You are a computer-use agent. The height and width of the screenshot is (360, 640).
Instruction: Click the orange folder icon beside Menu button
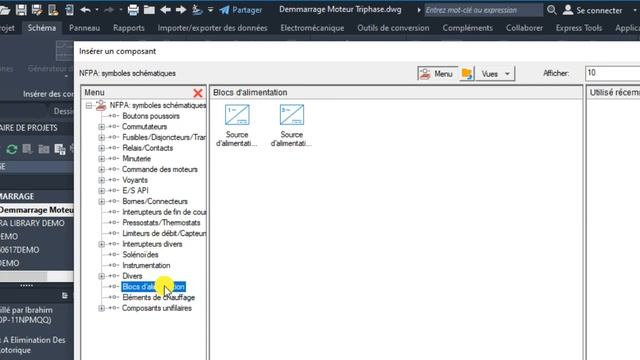click(x=467, y=74)
